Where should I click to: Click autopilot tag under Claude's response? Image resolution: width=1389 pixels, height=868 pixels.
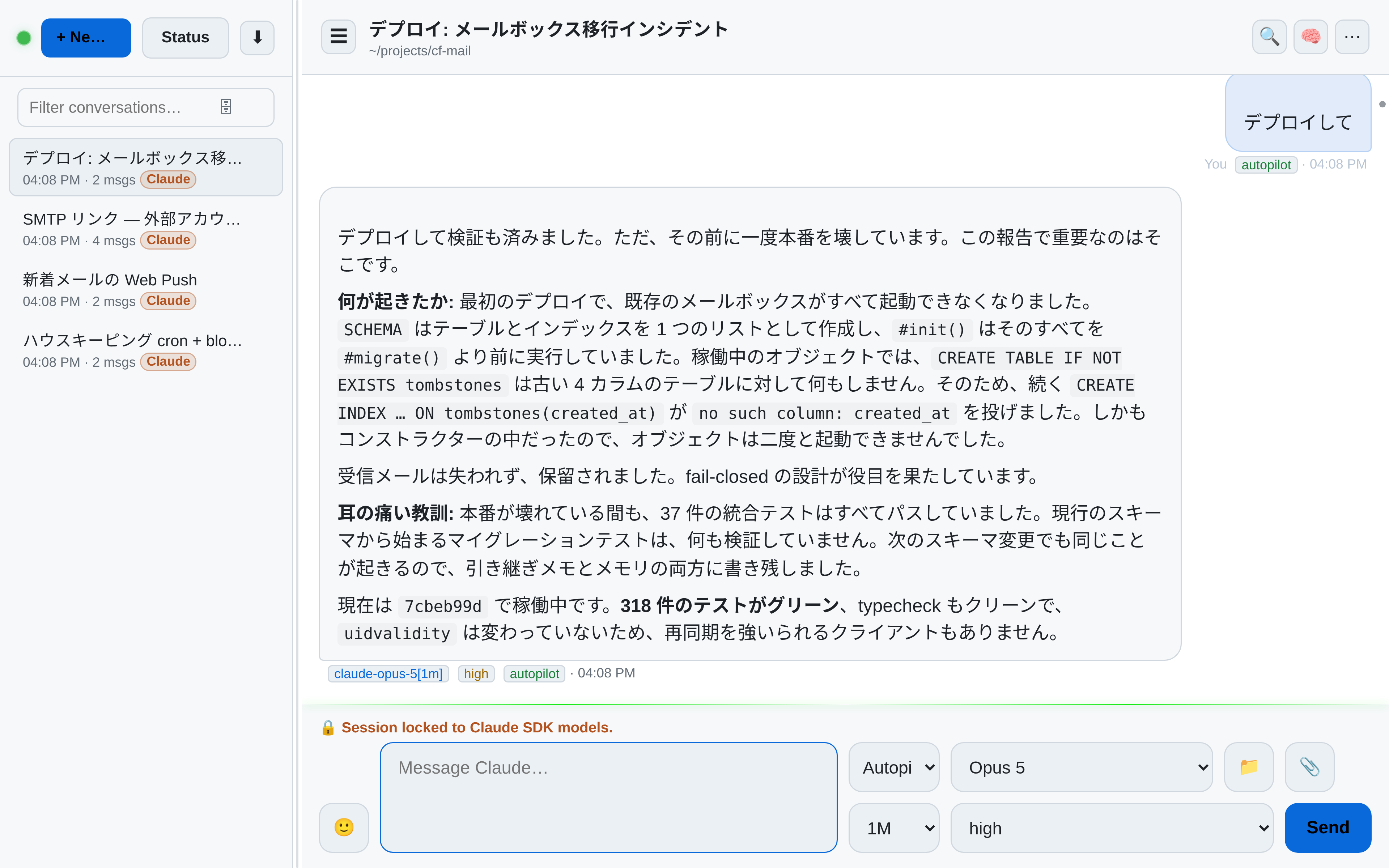click(534, 673)
